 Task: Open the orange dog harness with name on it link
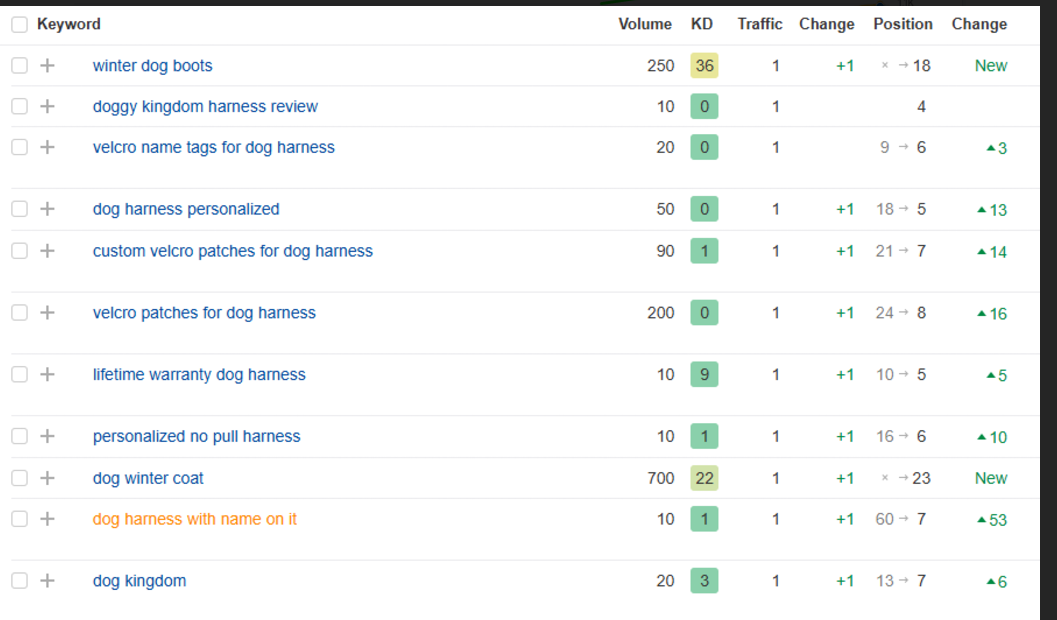tap(194, 519)
